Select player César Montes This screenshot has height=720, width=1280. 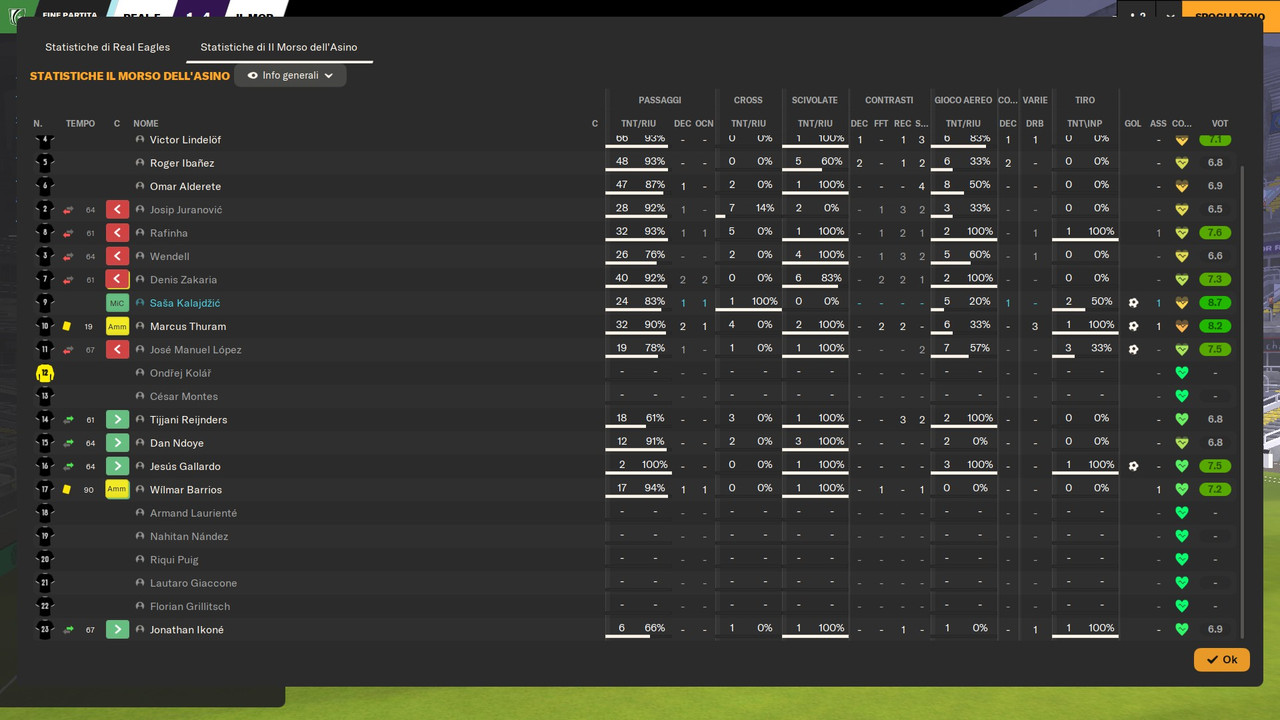[184, 396]
